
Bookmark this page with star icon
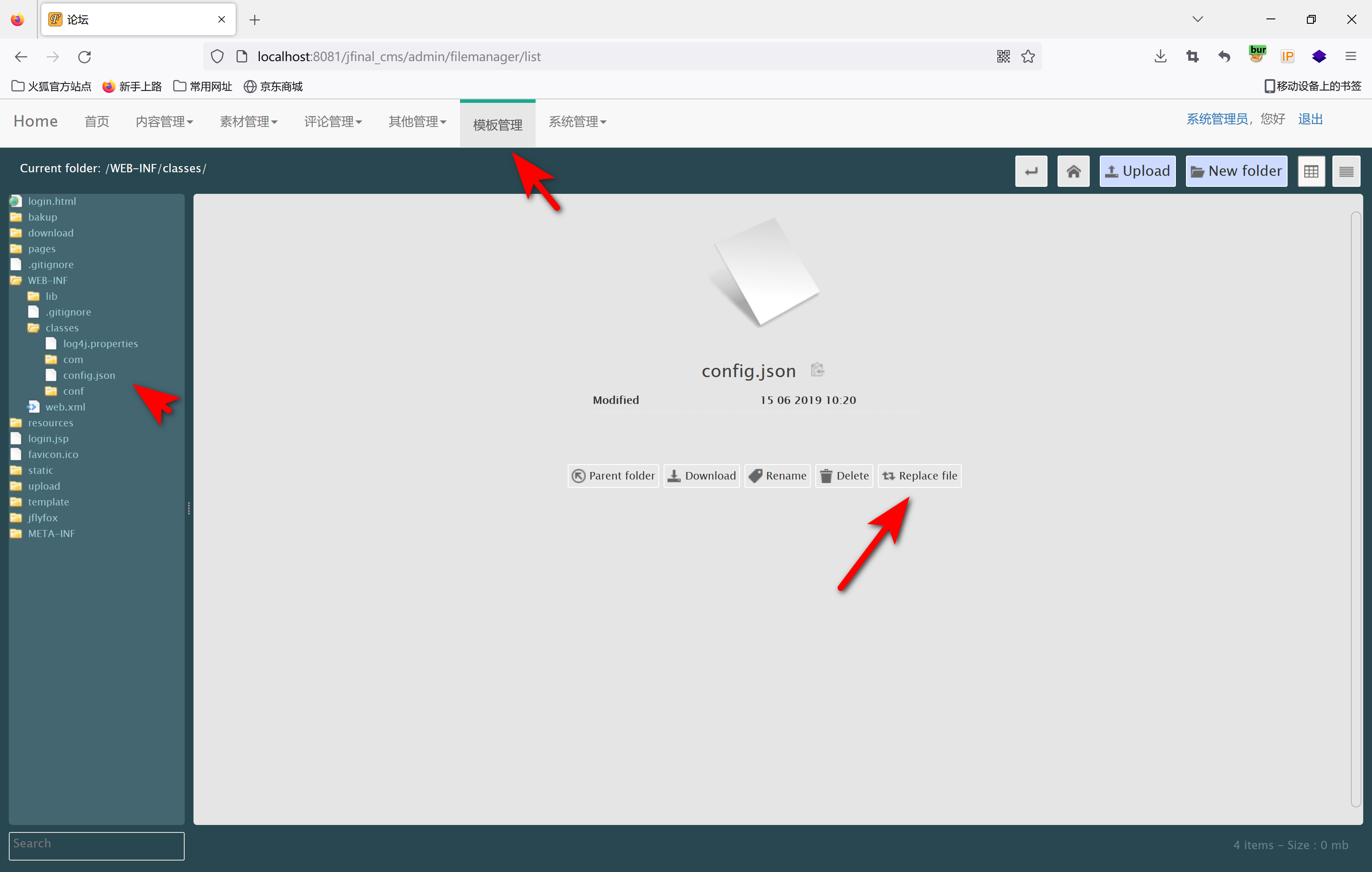(x=1028, y=56)
